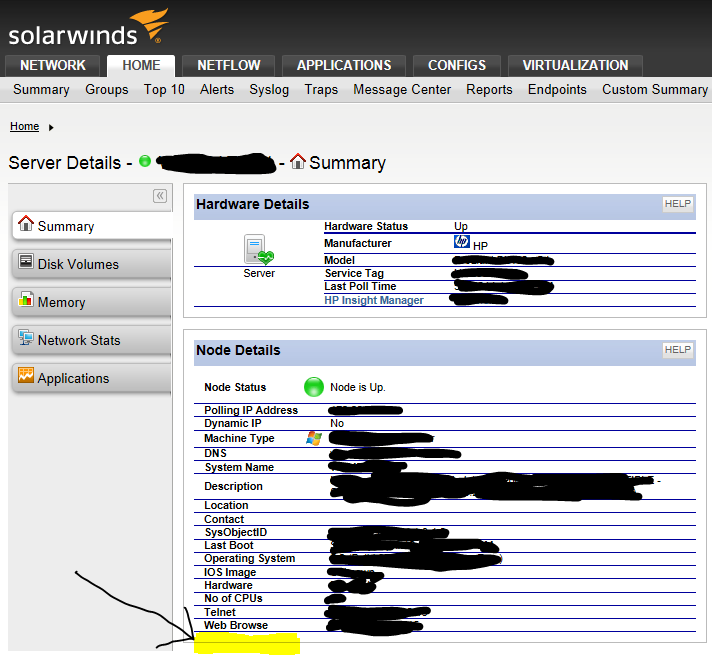This screenshot has height=655, width=712.
Task: Open the Memory sidebar view
Action: pos(92,302)
